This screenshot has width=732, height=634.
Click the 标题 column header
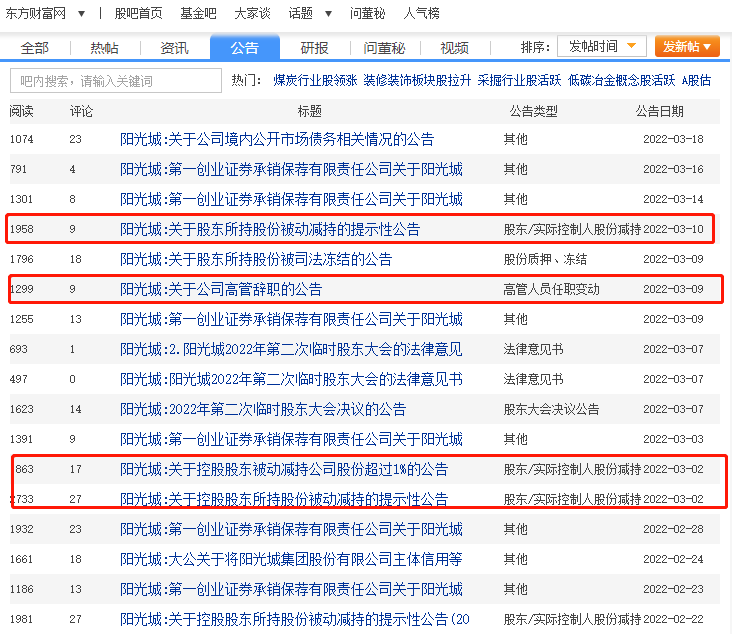tap(310, 111)
